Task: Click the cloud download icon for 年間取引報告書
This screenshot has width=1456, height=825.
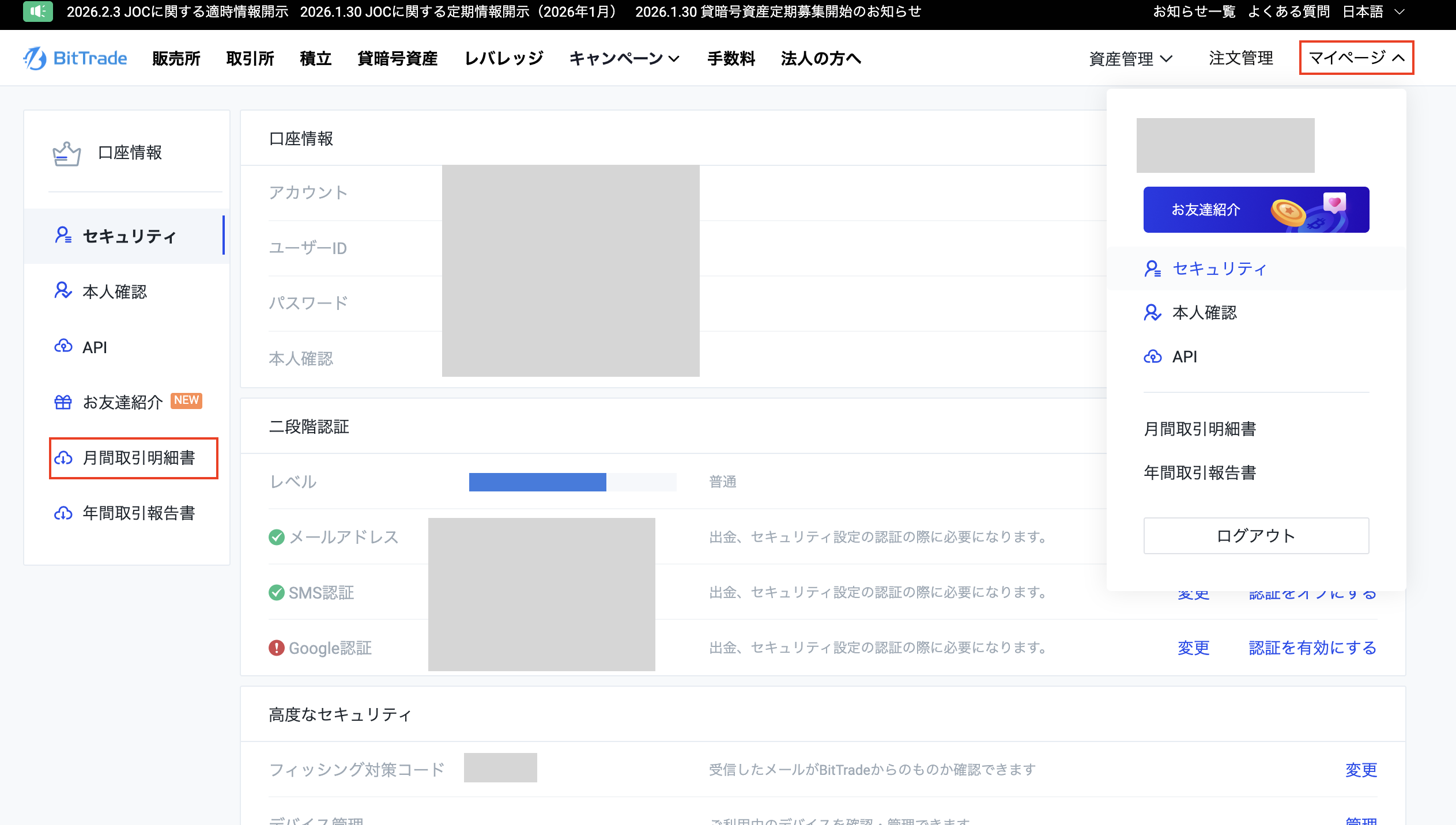Action: point(63,513)
